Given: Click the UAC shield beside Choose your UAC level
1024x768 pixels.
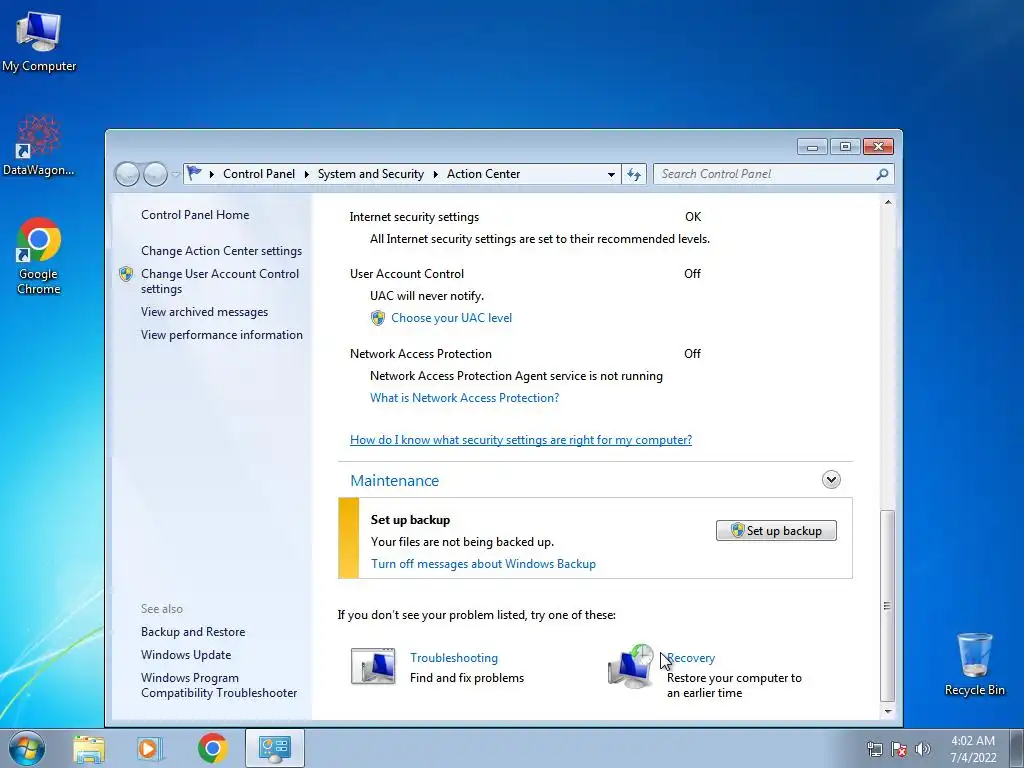Looking at the screenshot, I should pos(377,318).
